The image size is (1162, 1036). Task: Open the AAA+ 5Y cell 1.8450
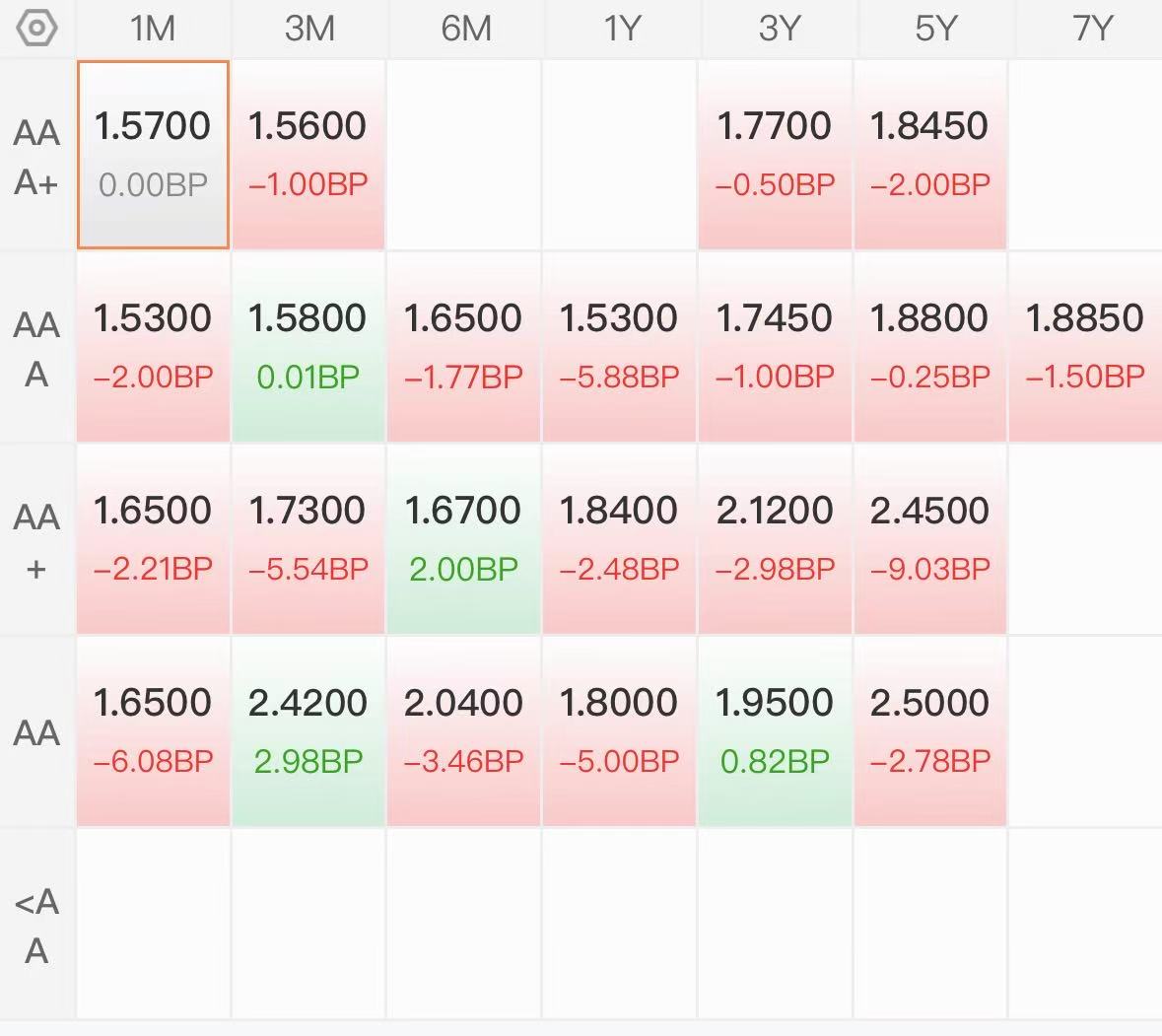(930, 155)
